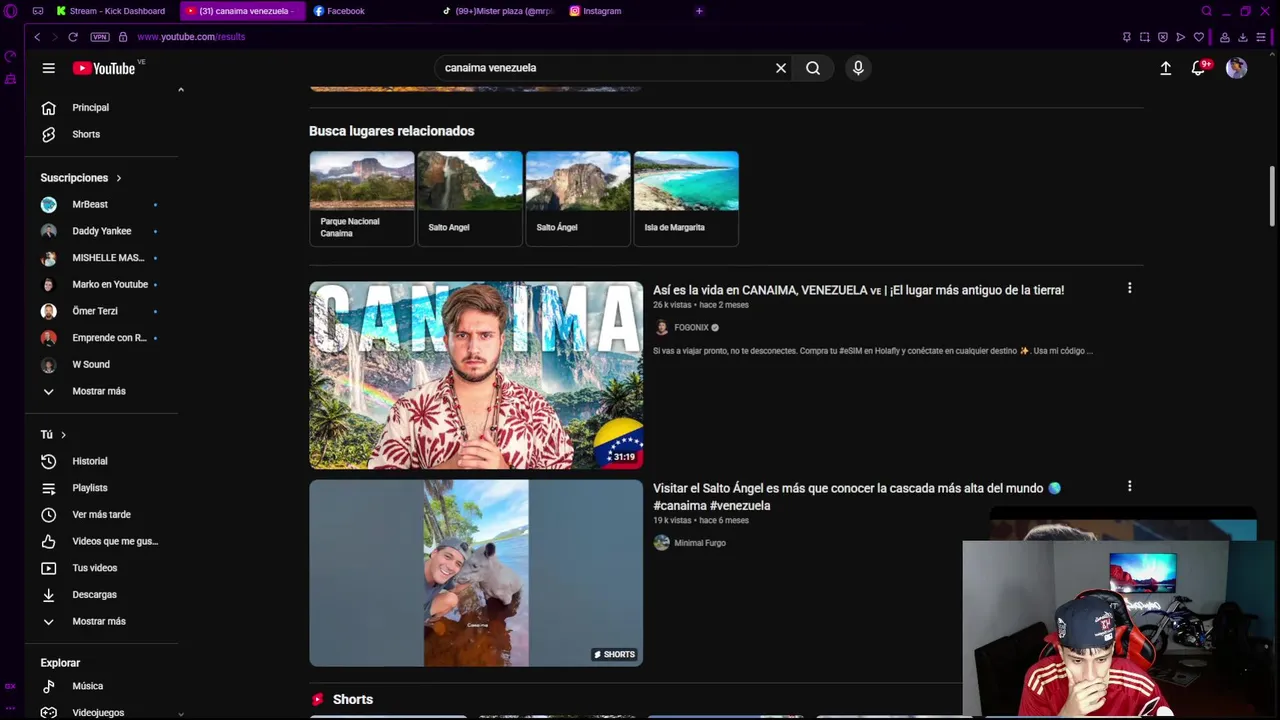The width and height of the screenshot is (1280, 720).
Task: Open the ad blocker shield icon
Action: pos(1163,37)
